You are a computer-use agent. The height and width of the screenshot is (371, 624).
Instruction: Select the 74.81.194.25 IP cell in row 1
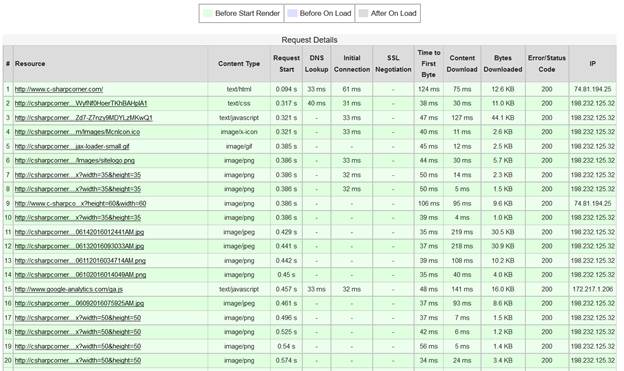(593, 89)
